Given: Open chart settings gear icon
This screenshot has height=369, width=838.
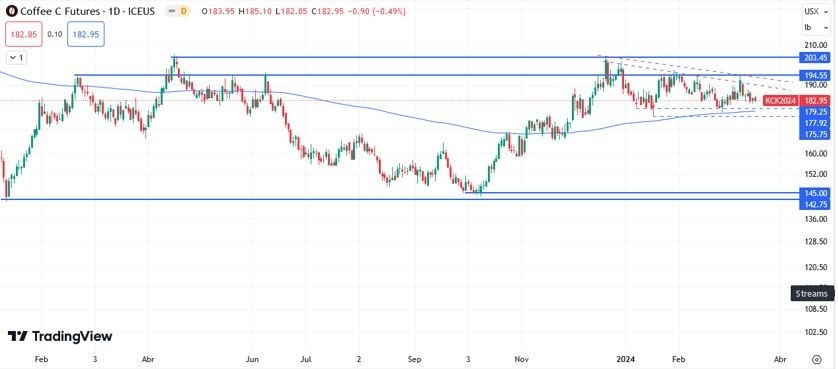Looking at the screenshot, I should pos(817,359).
